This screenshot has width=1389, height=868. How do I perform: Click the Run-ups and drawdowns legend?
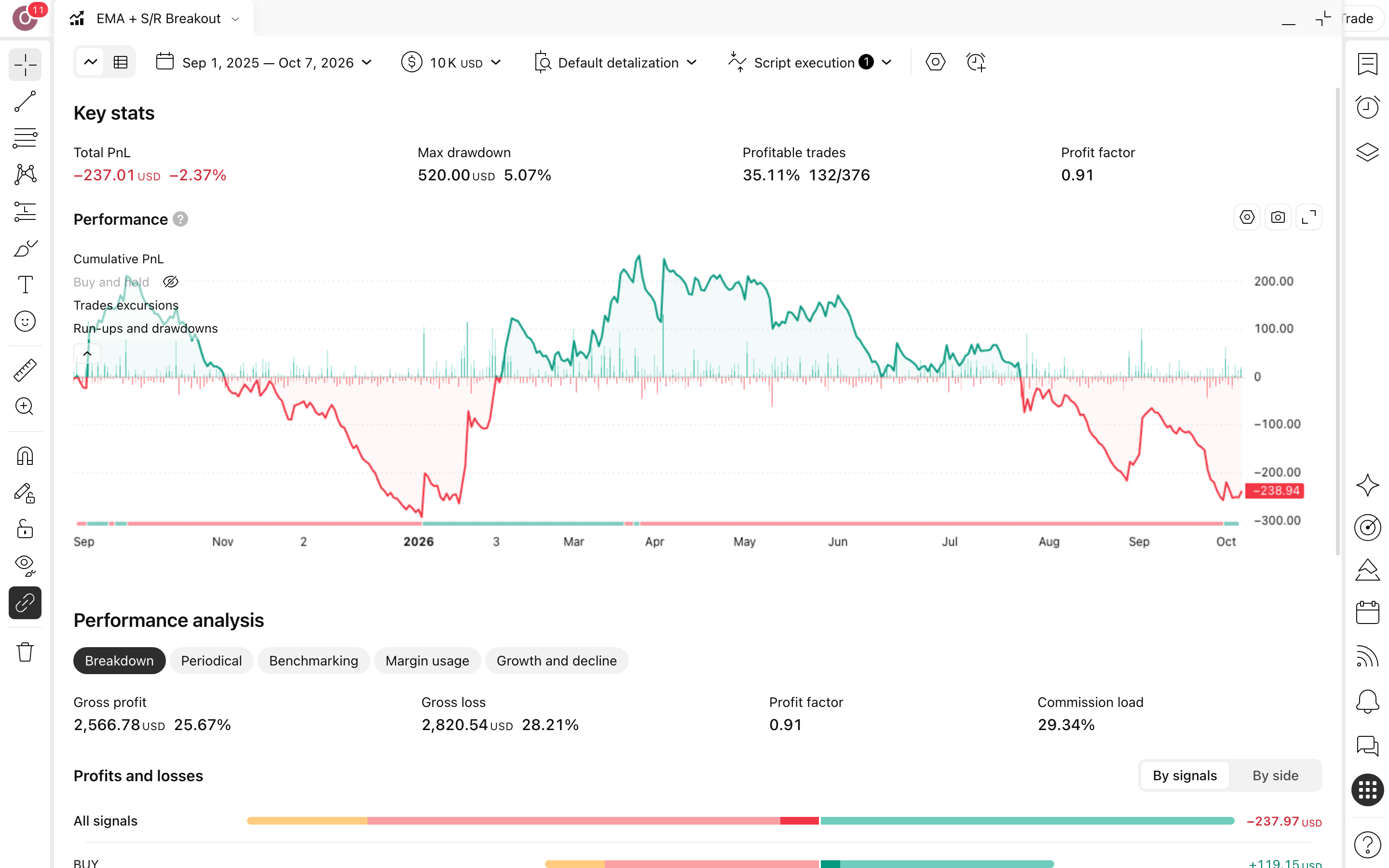[146, 328]
